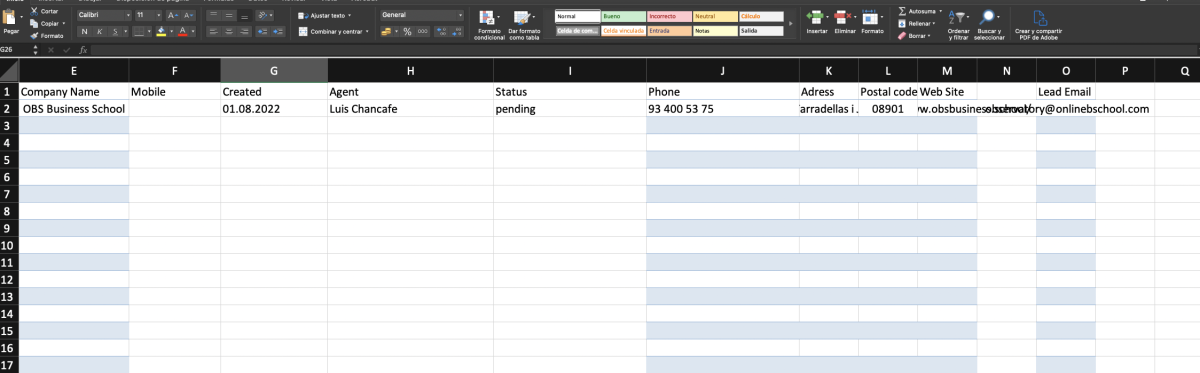Apply the Entrada cell style
Viewport: 1200px width, 373px height.
click(x=669, y=31)
